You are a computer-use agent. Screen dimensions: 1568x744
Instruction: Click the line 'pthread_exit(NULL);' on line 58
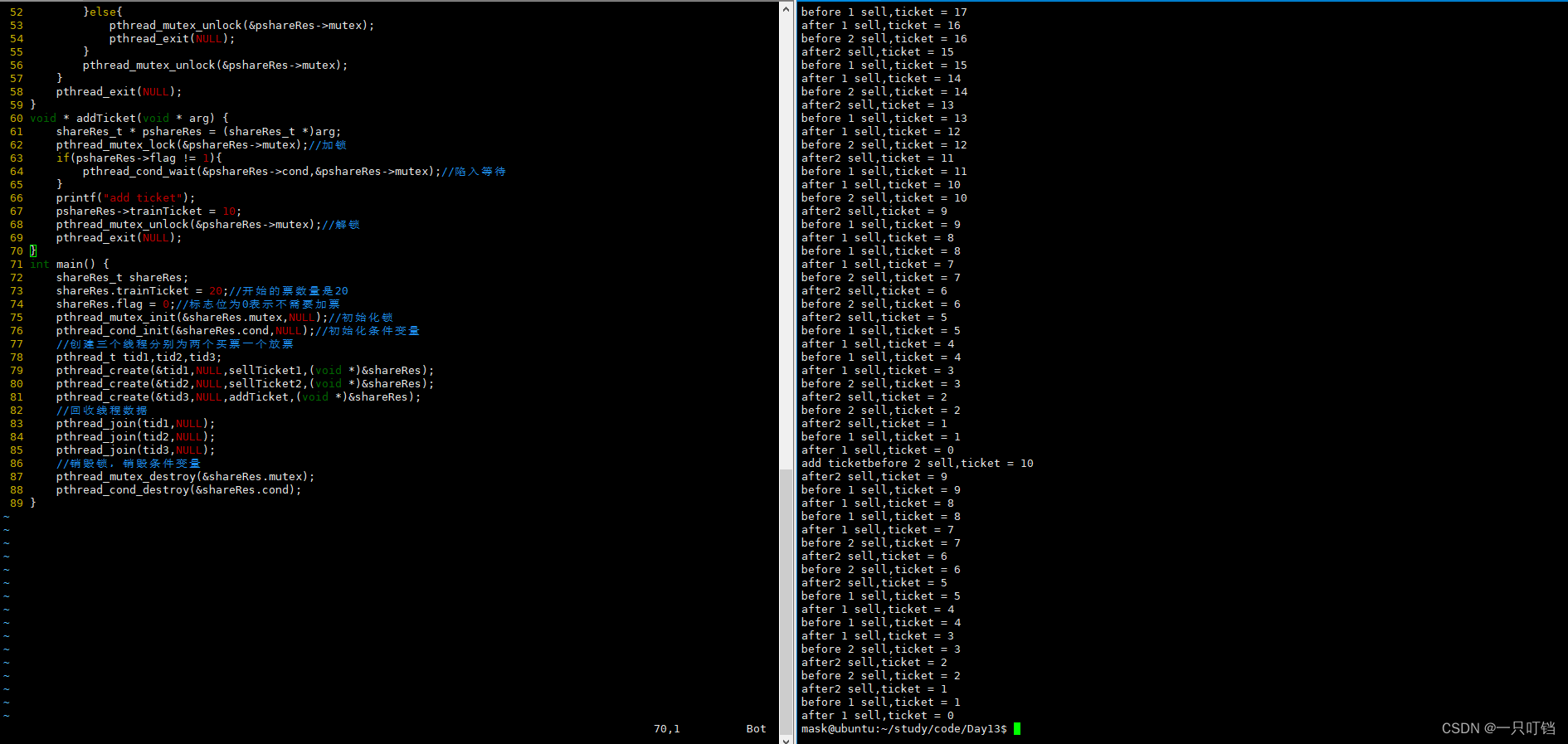coord(119,92)
